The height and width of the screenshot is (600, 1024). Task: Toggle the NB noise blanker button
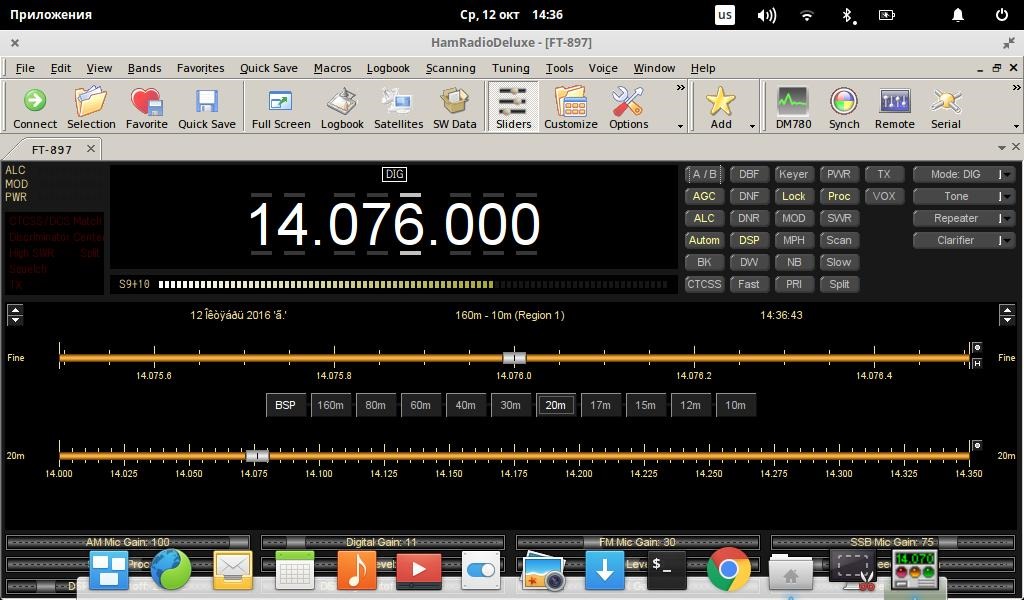(x=793, y=262)
